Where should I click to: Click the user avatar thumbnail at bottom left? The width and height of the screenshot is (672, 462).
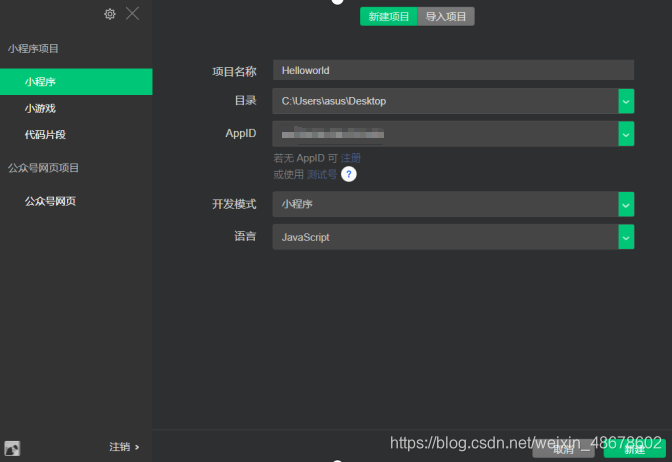12,448
